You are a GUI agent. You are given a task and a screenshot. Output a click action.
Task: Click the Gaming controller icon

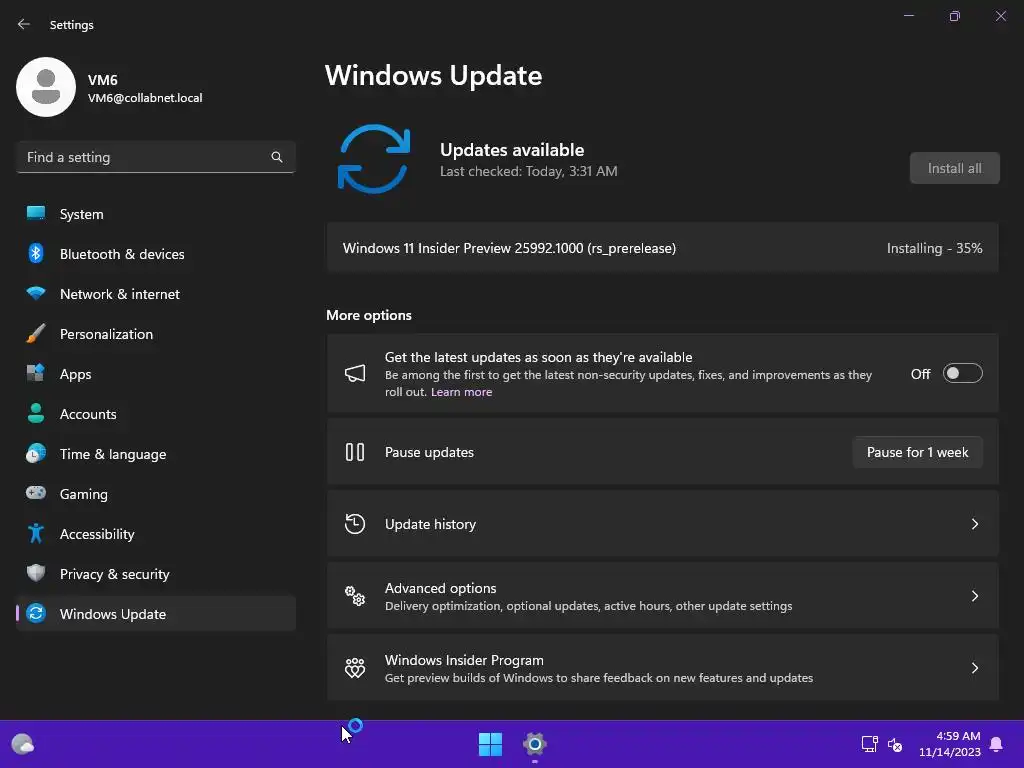pos(36,492)
